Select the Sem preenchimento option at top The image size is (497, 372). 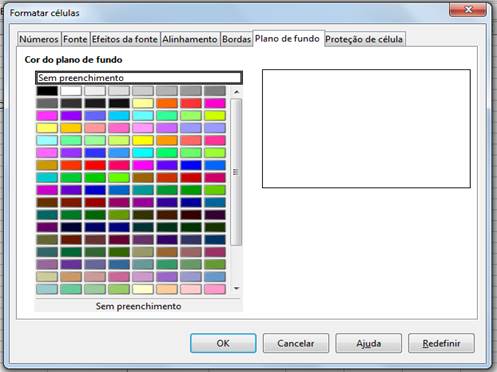139,78
